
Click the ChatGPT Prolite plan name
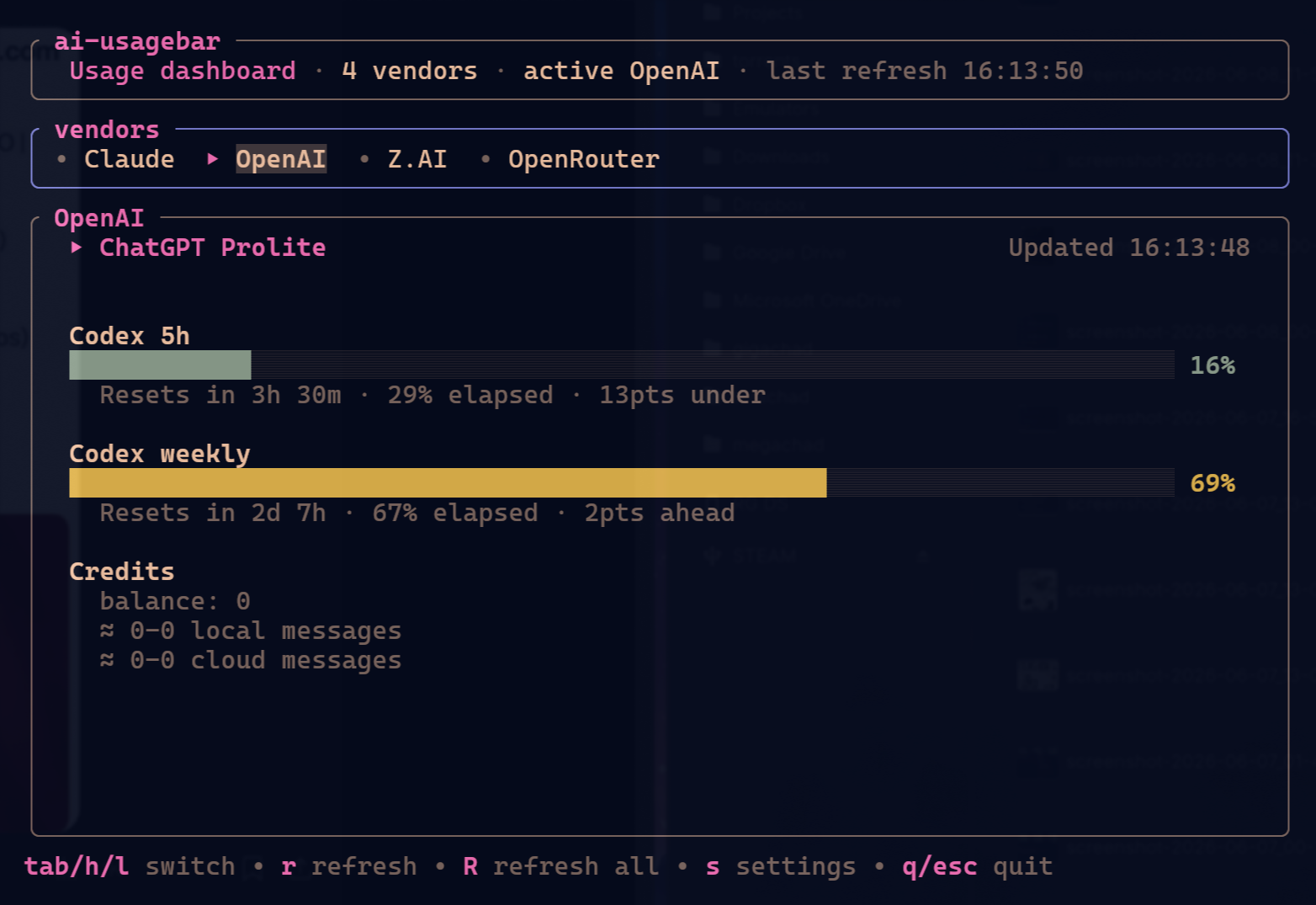click(x=212, y=248)
